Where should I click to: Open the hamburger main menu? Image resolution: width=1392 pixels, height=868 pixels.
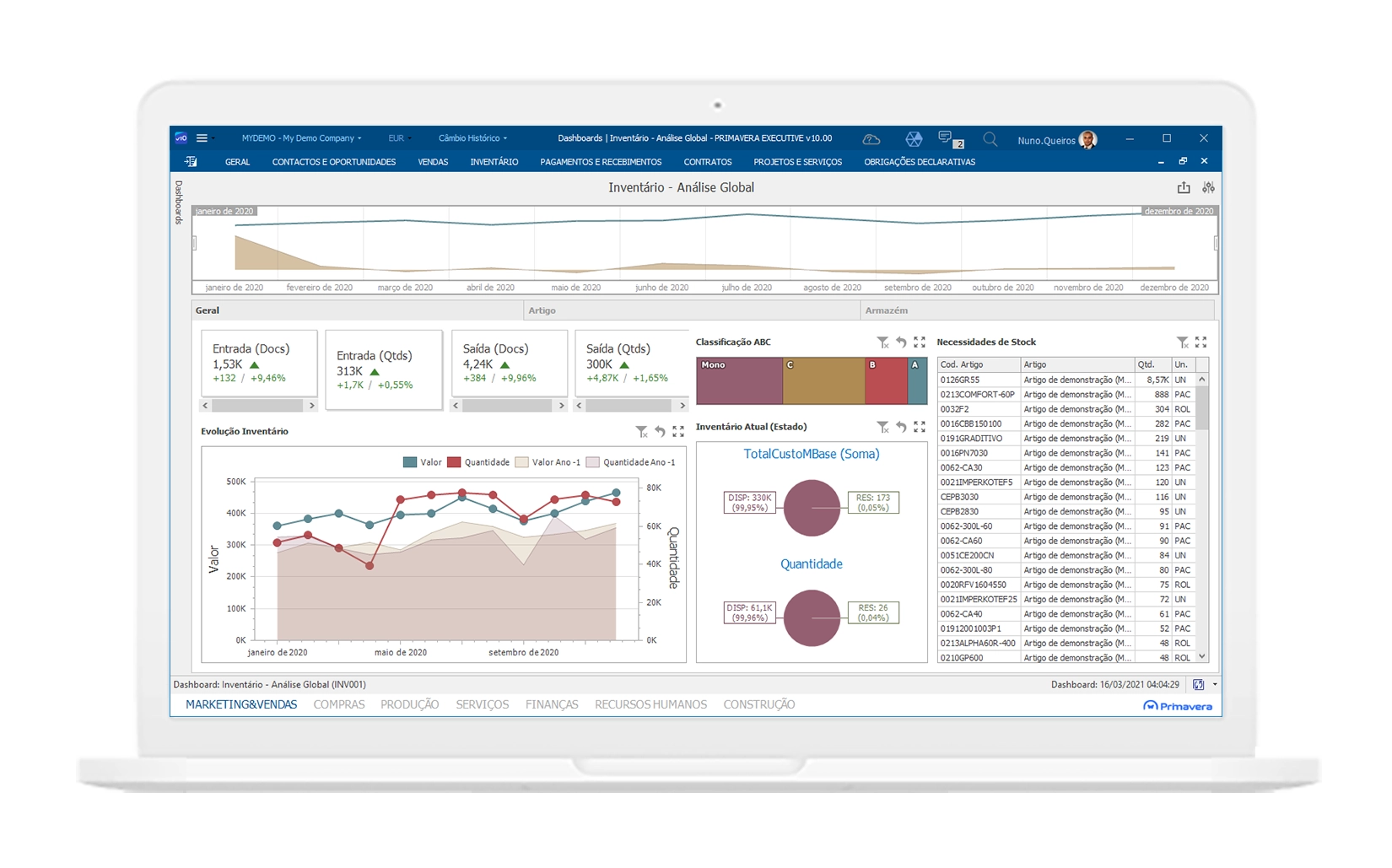(x=202, y=138)
